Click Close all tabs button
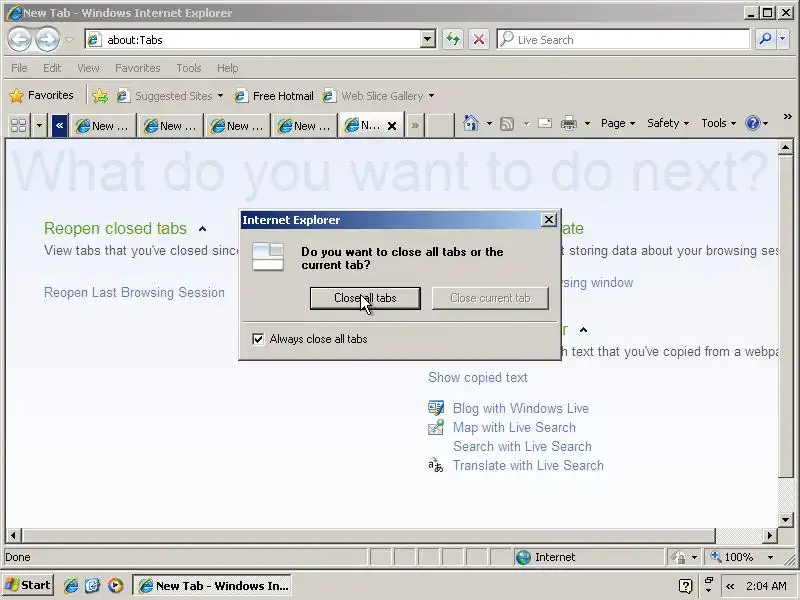 tap(365, 298)
